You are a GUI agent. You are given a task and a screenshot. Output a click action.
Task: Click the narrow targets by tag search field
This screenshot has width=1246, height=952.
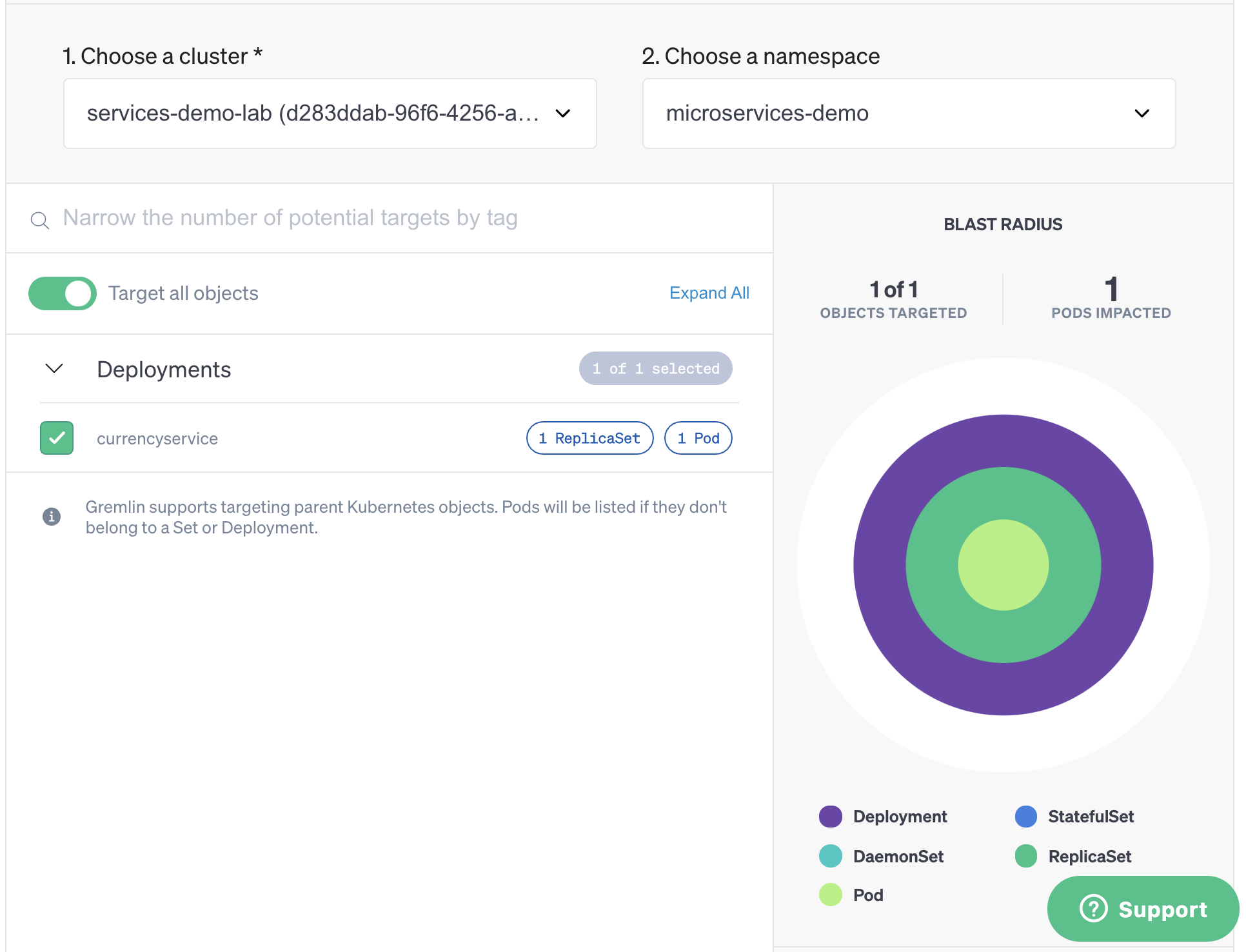click(x=290, y=218)
